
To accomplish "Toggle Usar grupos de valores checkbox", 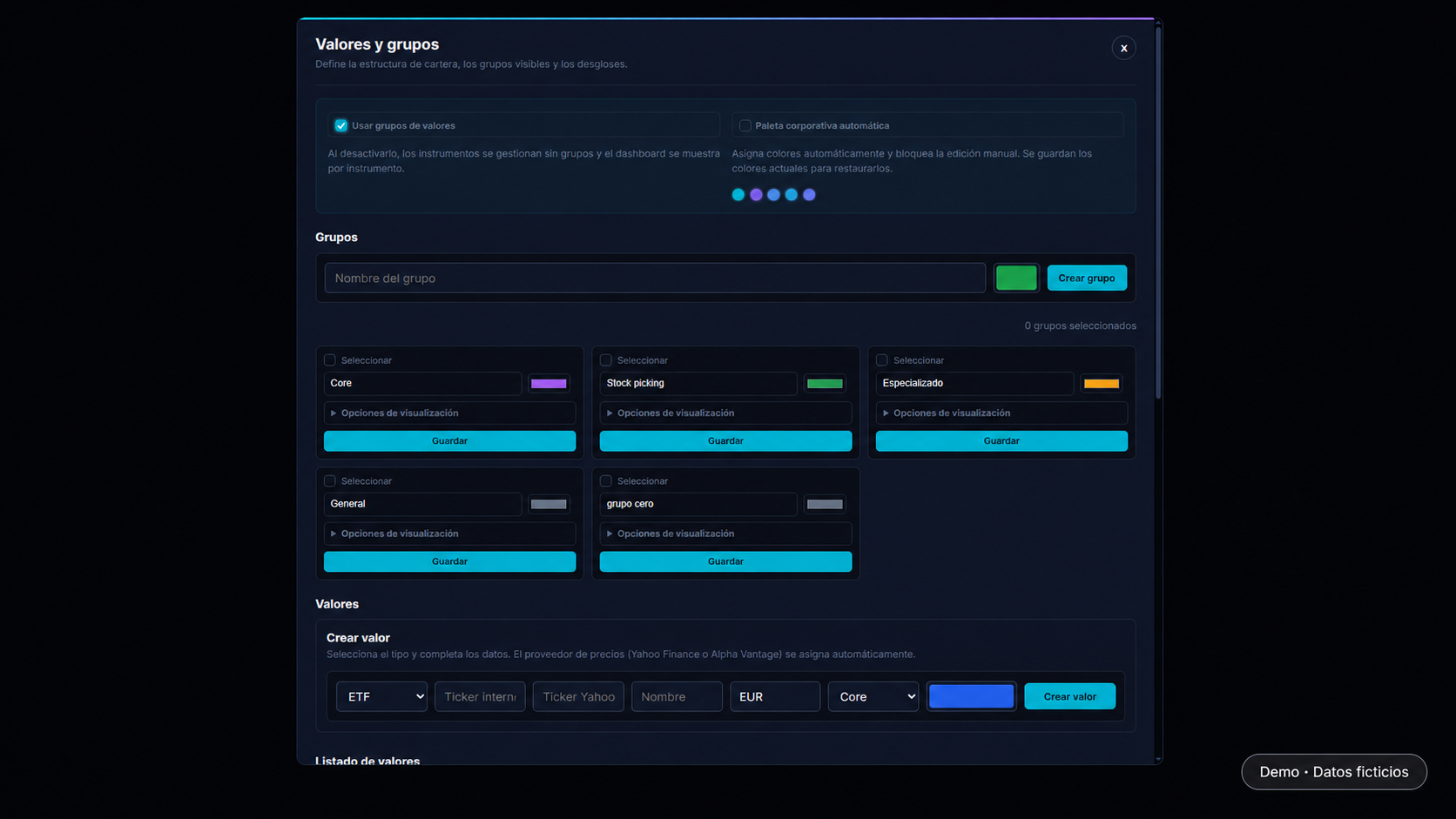I will (x=341, y=125).
